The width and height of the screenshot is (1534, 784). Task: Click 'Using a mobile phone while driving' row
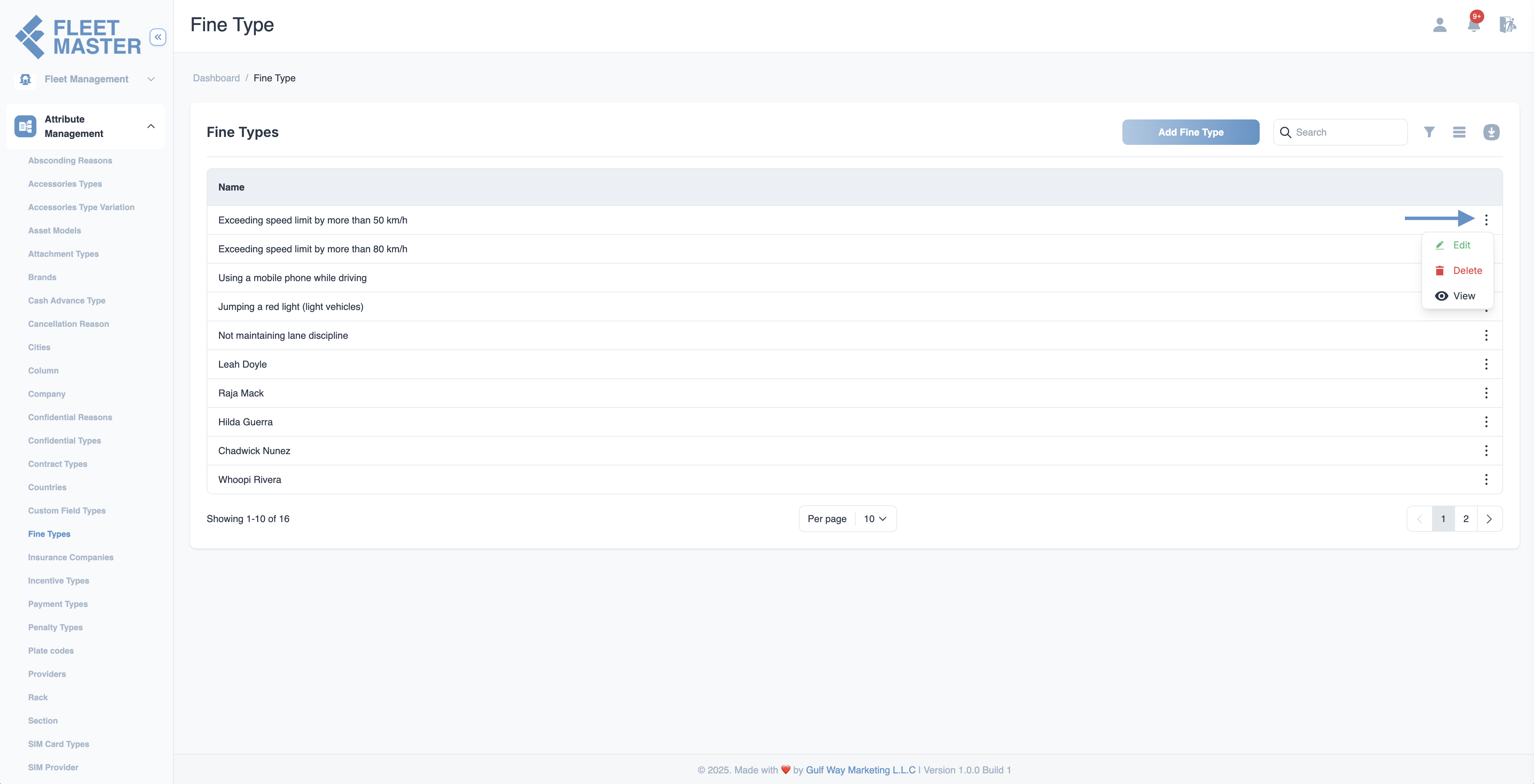(855, 278)
